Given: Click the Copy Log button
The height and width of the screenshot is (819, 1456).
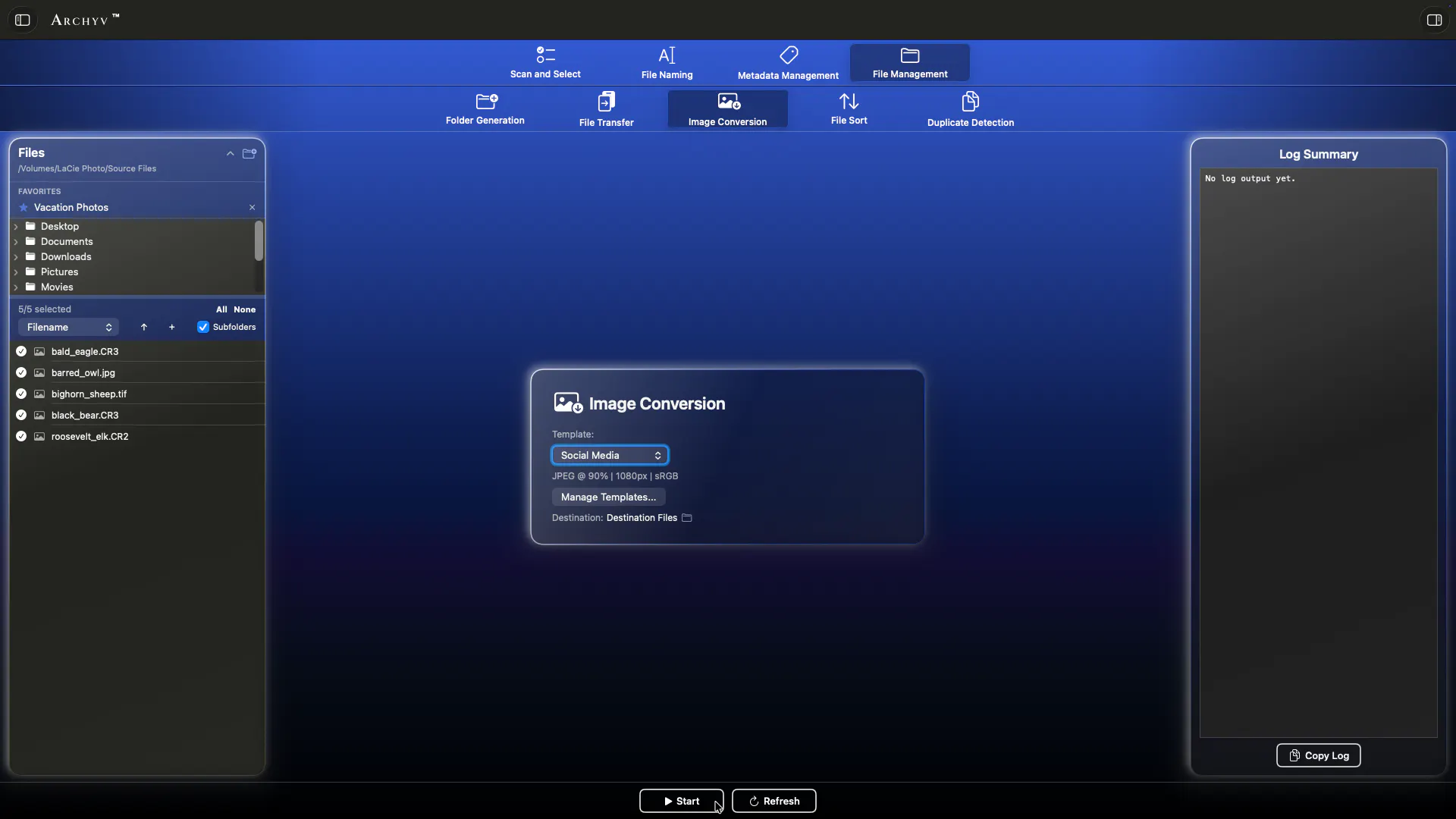Looking at the screenshot, I should (1318, 756).
